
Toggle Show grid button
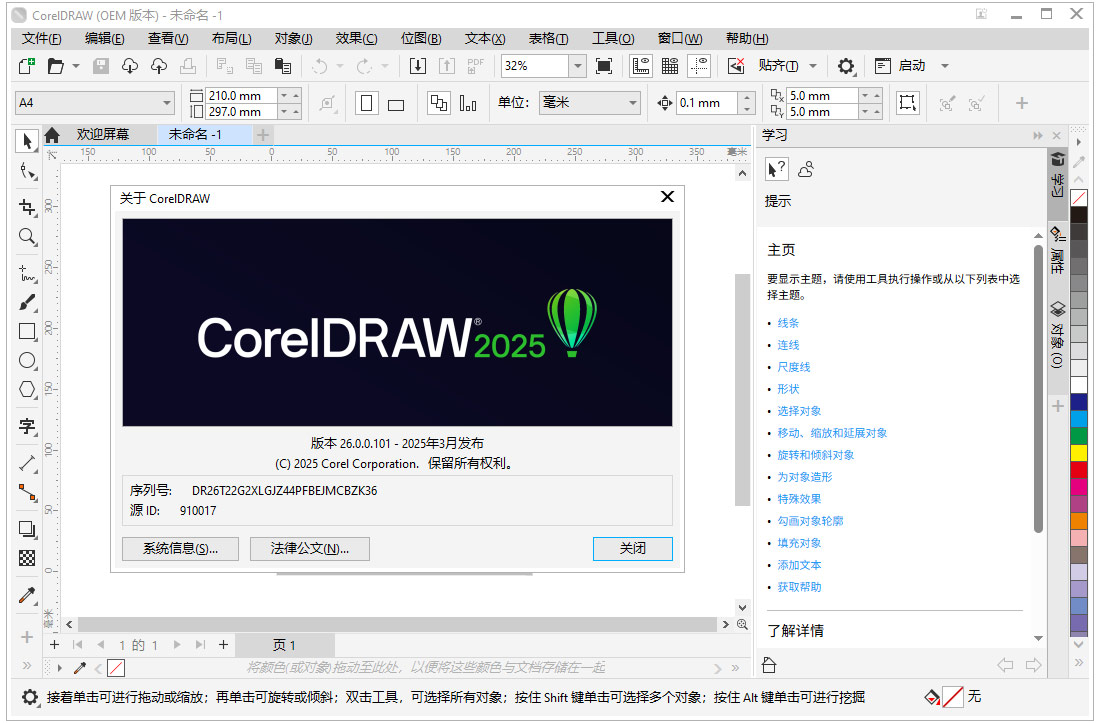tap(670, 66)
